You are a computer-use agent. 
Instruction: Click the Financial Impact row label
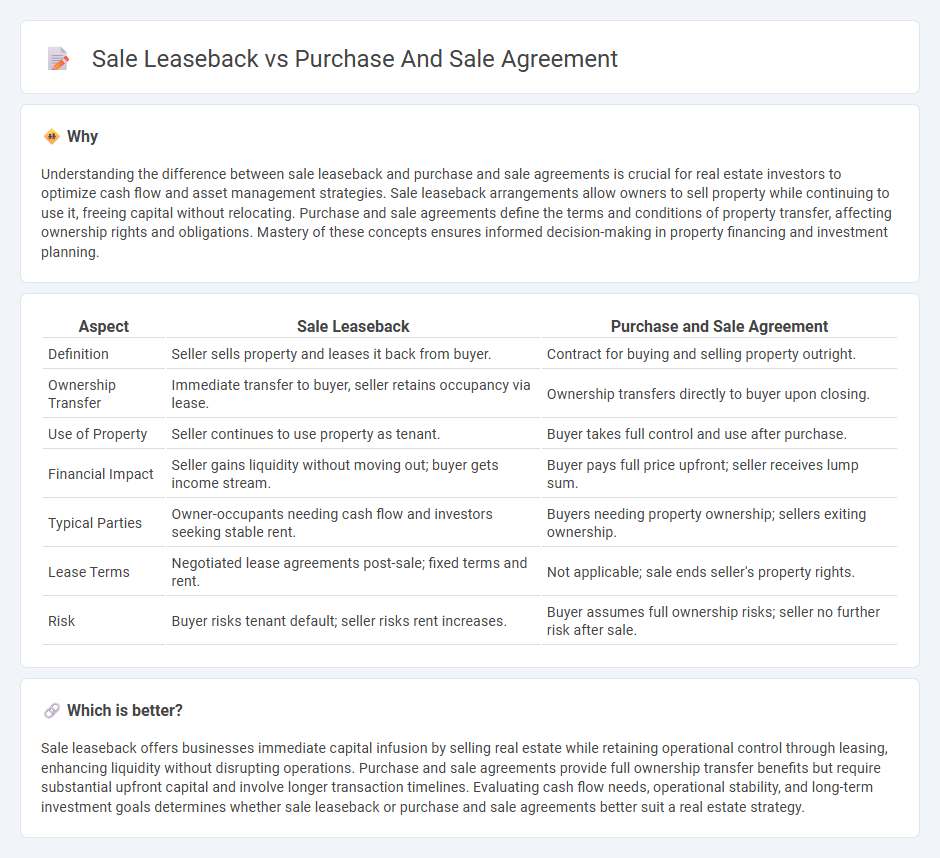[x=101, y=474]
